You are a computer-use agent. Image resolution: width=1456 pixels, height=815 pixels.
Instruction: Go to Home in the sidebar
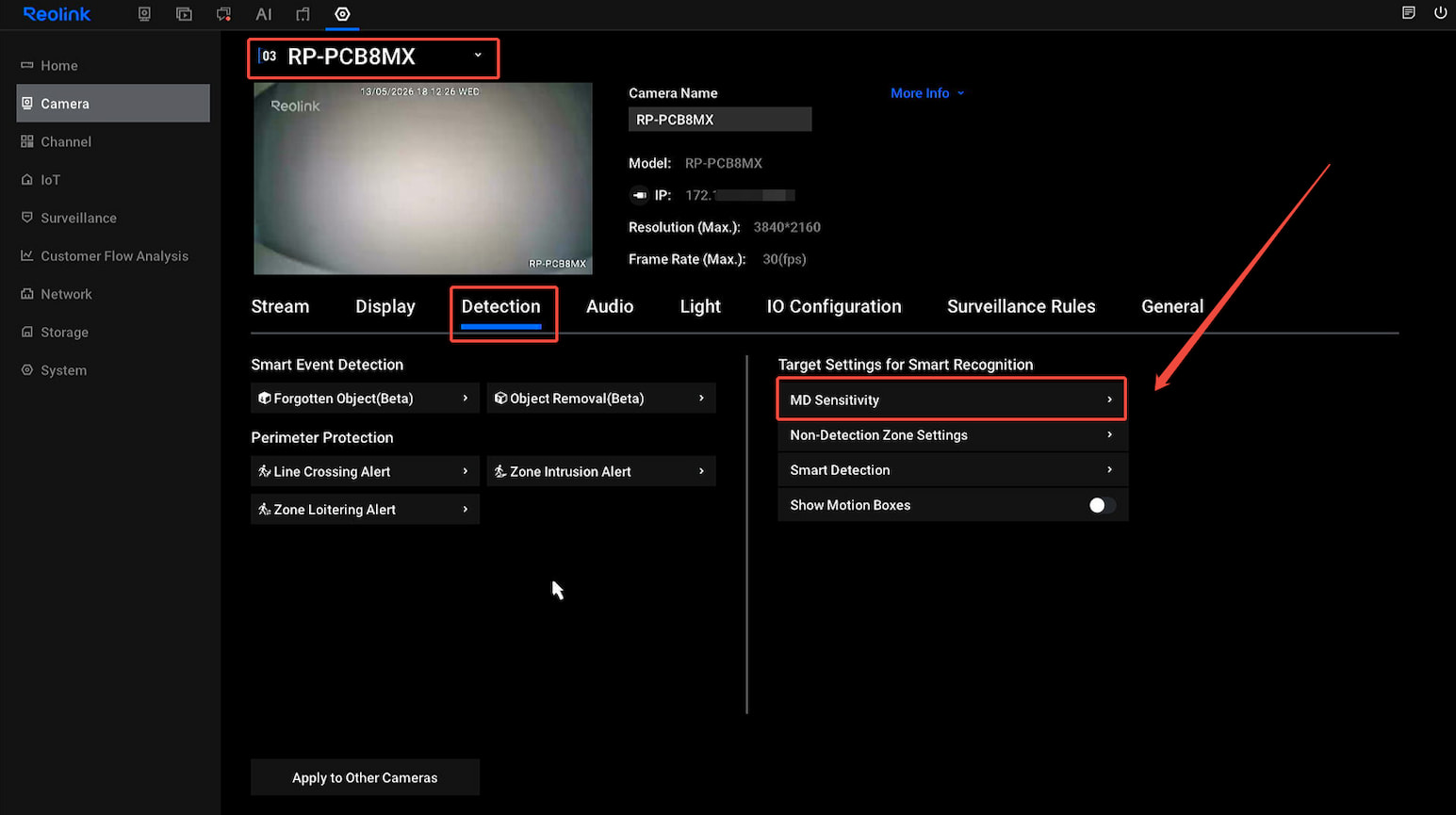pos(113,65)
